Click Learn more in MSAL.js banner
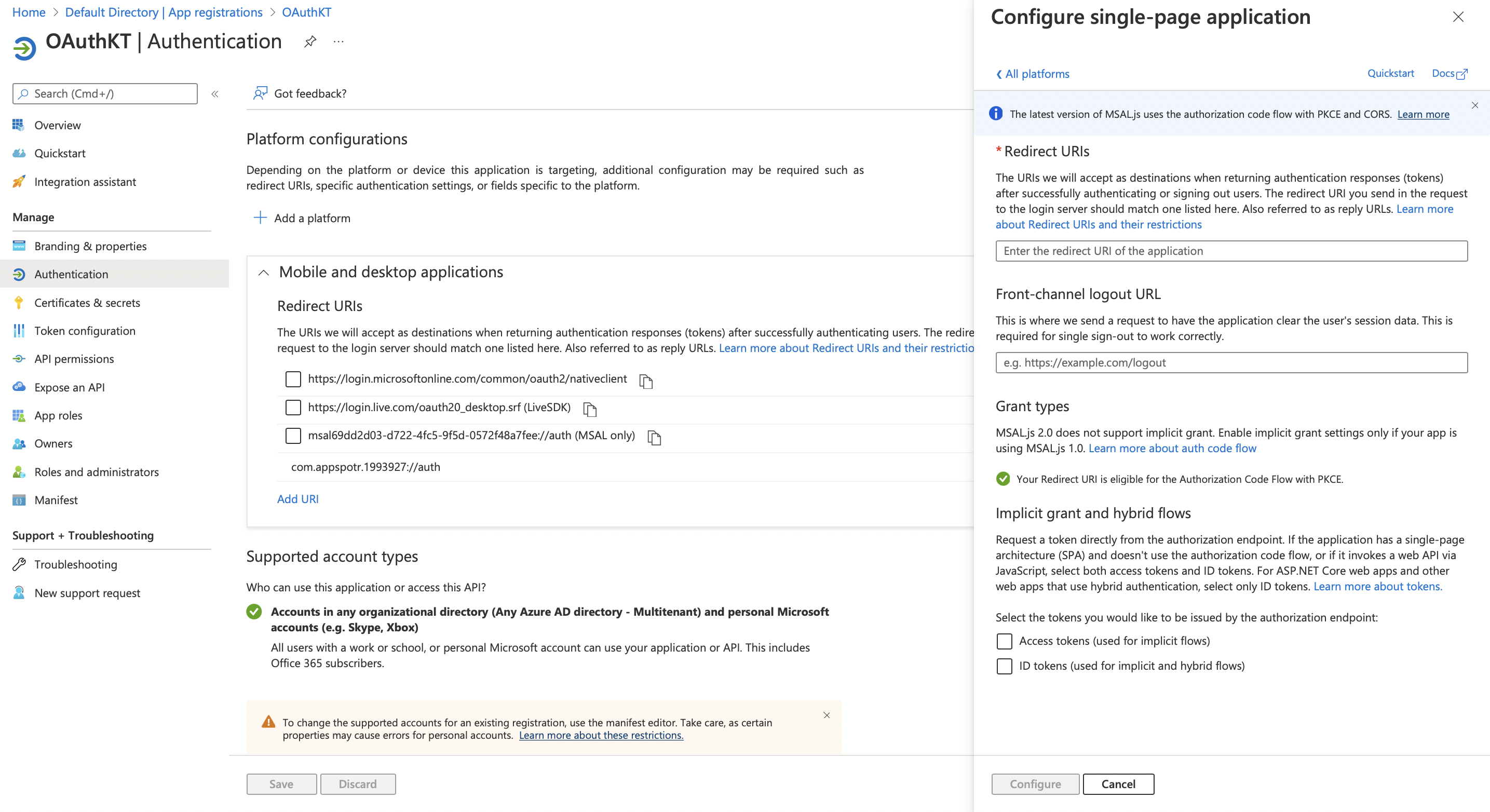This screenshot has width=1490, height=812. coord(1423,114)
